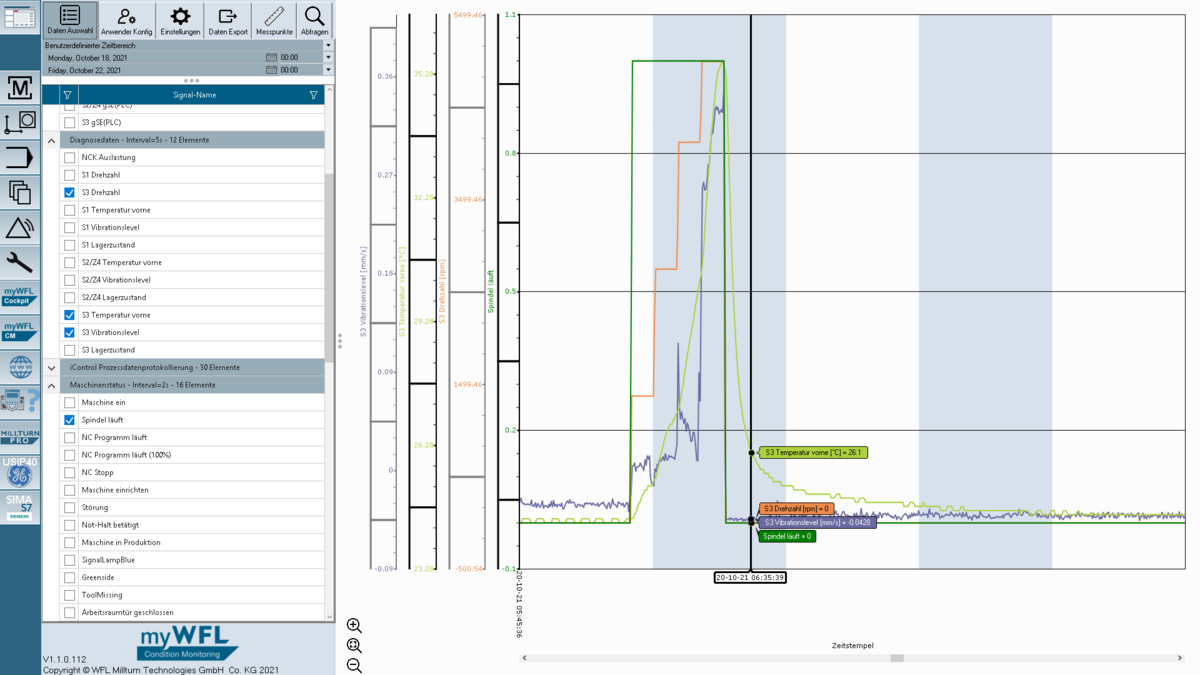Disable the Spindel läuft signal

[68, 420]
